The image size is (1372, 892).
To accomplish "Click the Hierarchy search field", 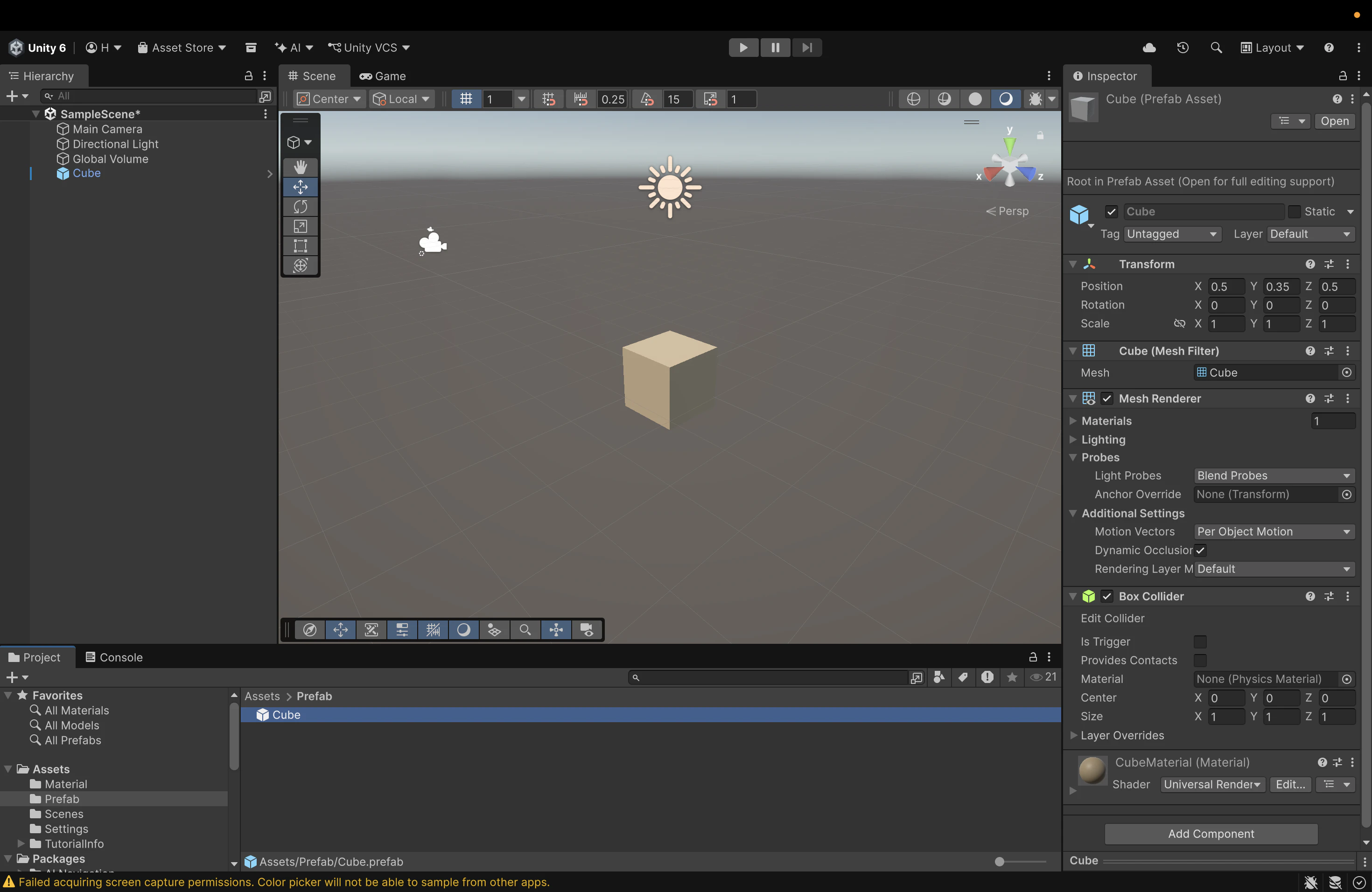I will [149, 96].
